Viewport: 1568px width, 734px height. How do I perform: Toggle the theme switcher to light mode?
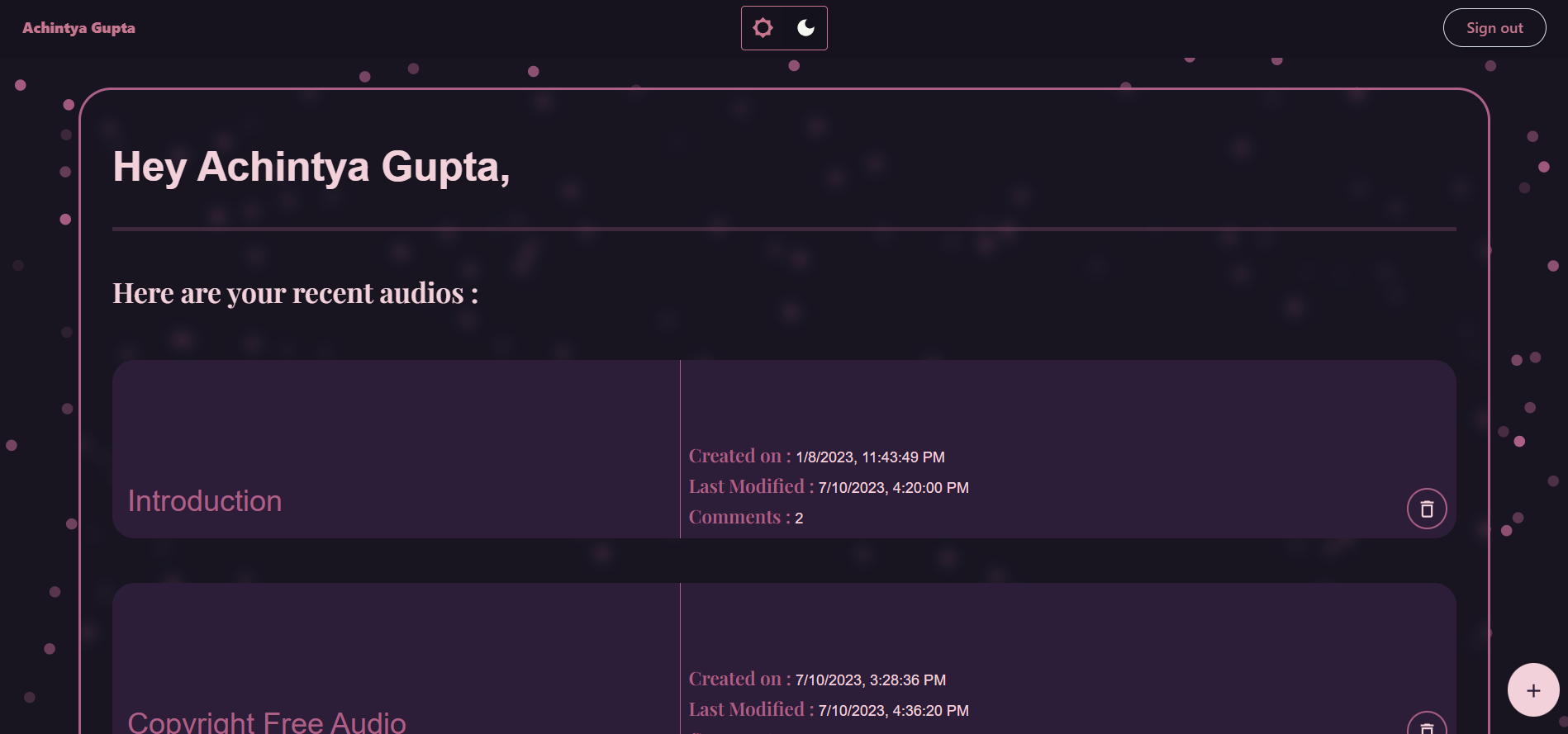pyautogui.click(x=763, y=27)
